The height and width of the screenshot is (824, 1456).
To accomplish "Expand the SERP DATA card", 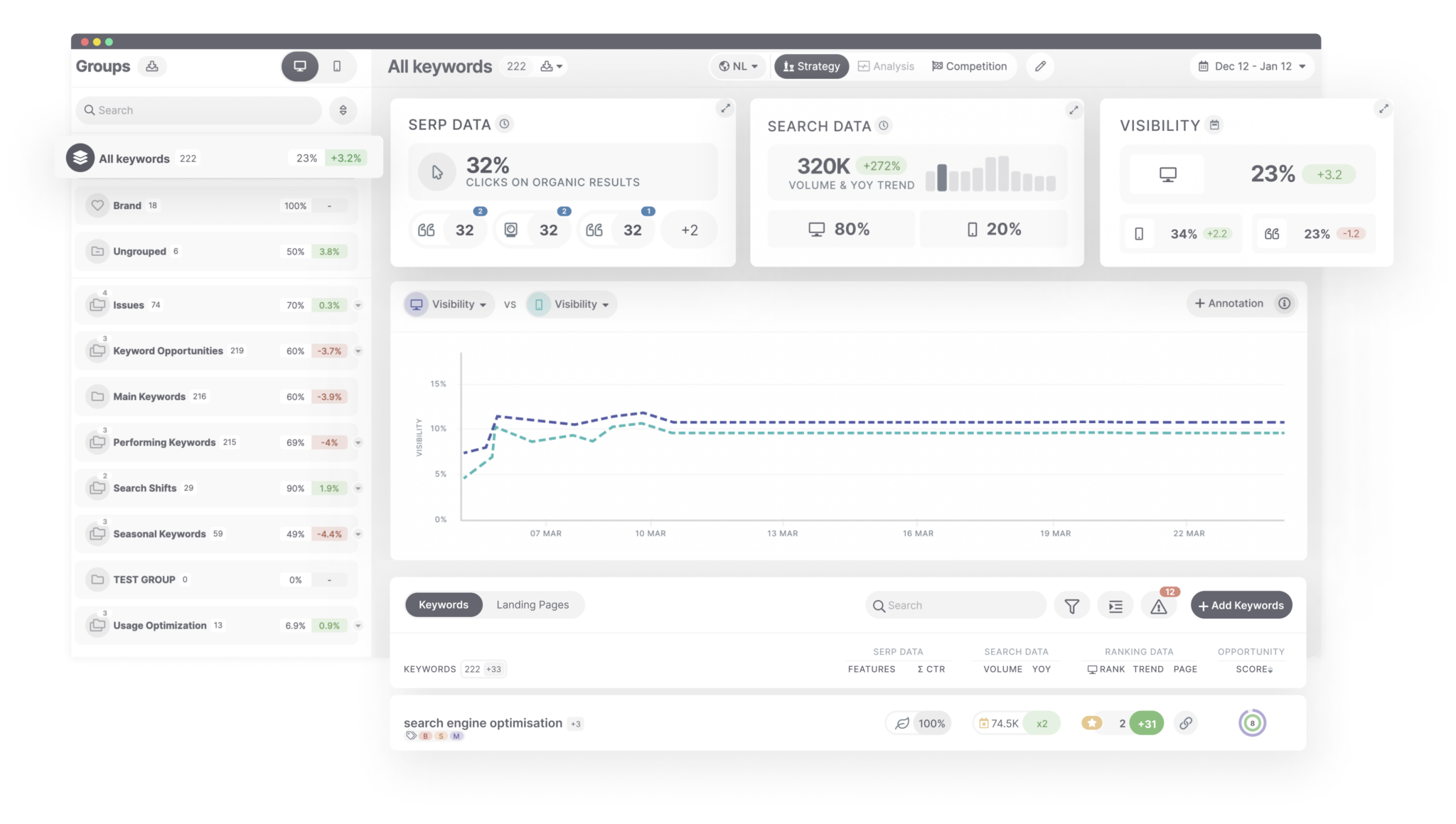I will click(x=725, y=108).
